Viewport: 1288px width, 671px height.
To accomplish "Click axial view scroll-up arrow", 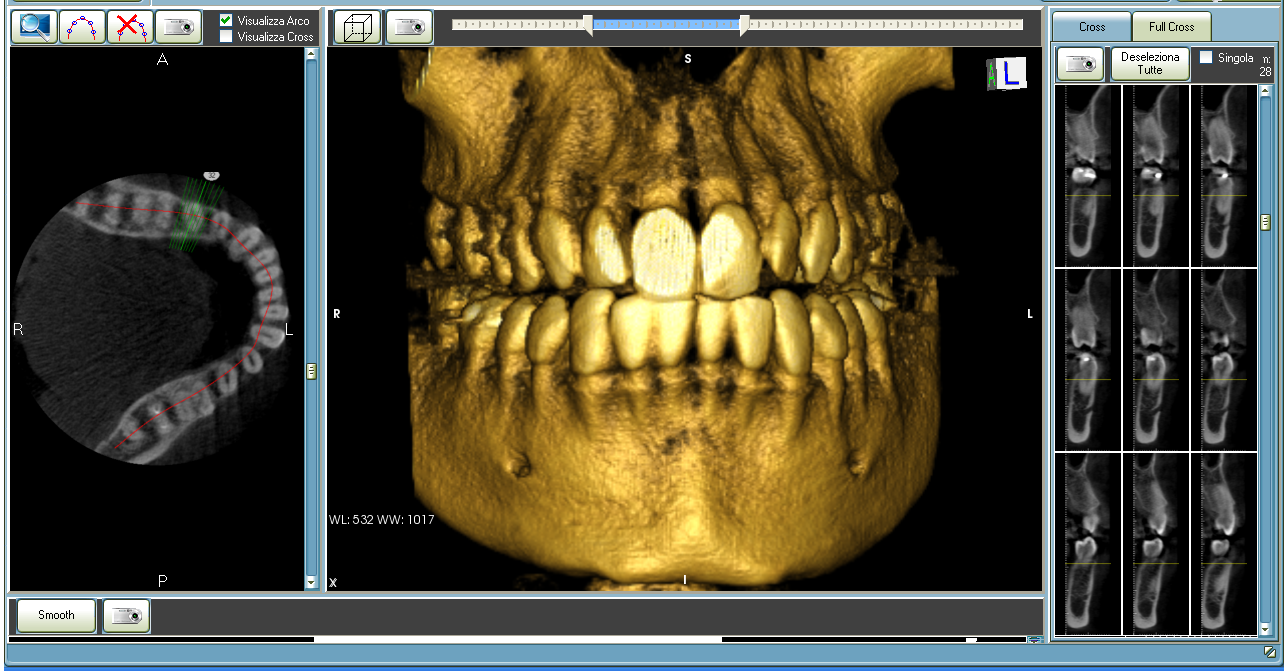I will (x=311, y=55).
